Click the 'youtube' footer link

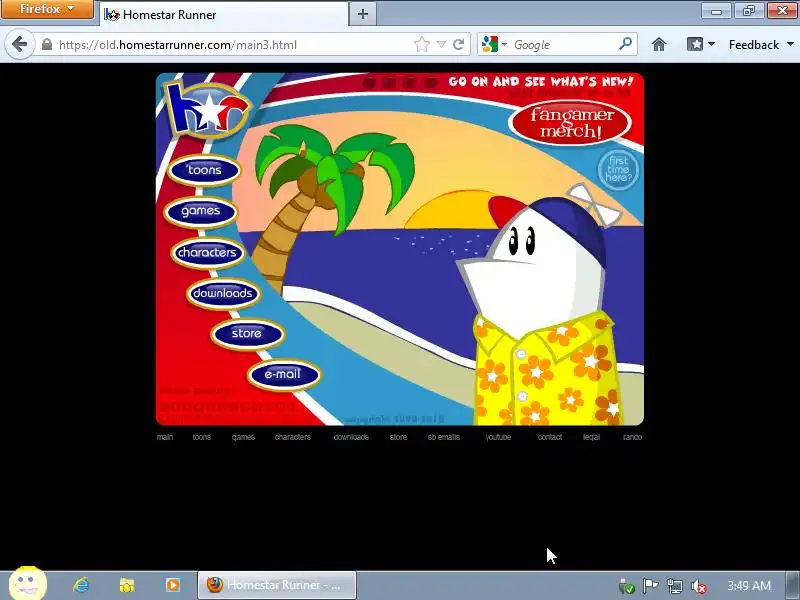pyautogui.click(x=498, y=437)
